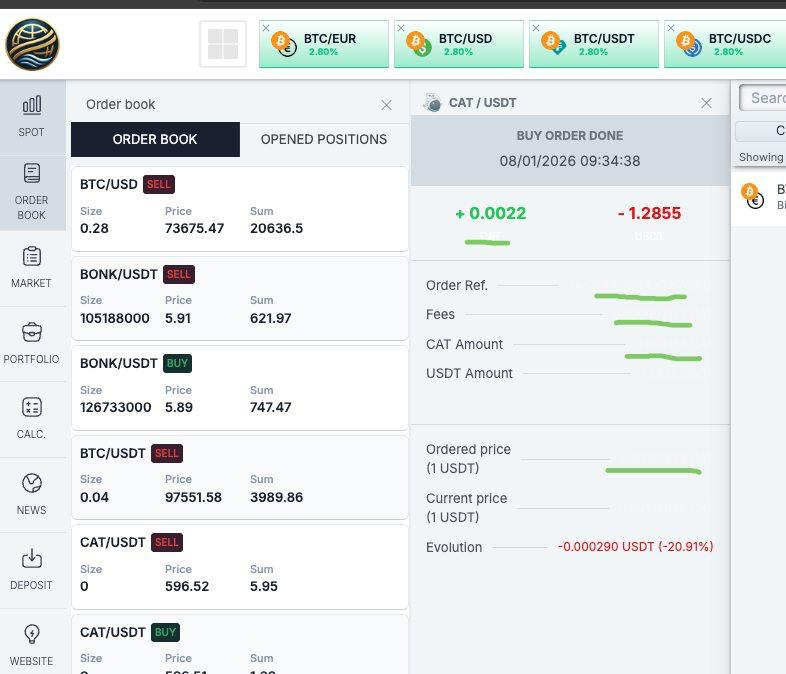This screenshot has height=674, width=786.
Task: Click the platform logo at top left
Action: click(x=33, y=44)
